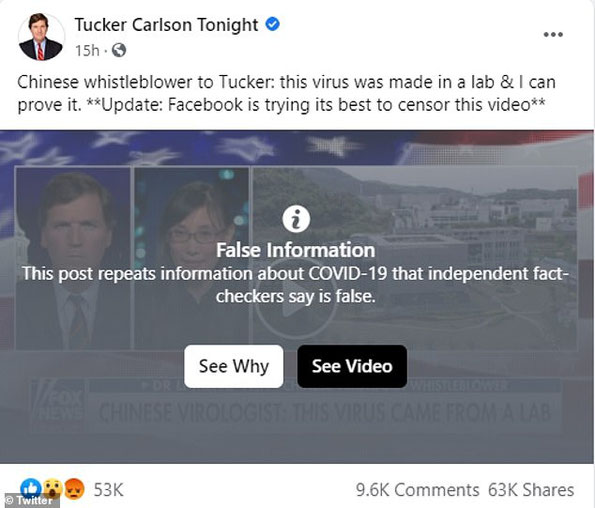Click the info icon above False Information
Viewport: 595px width, 508px height.
[296, 219]
